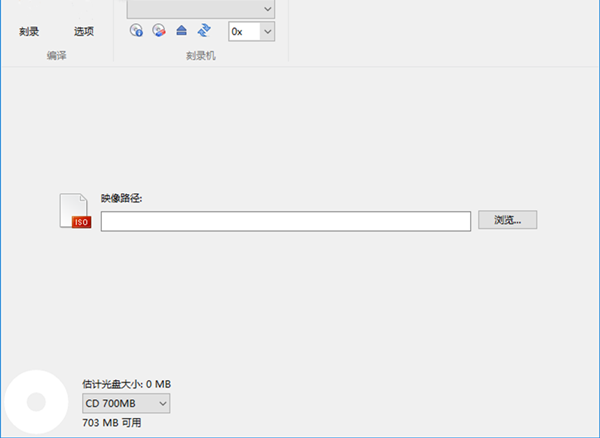Click the 编译 group label
600x438 pixels.
[57, 56]
